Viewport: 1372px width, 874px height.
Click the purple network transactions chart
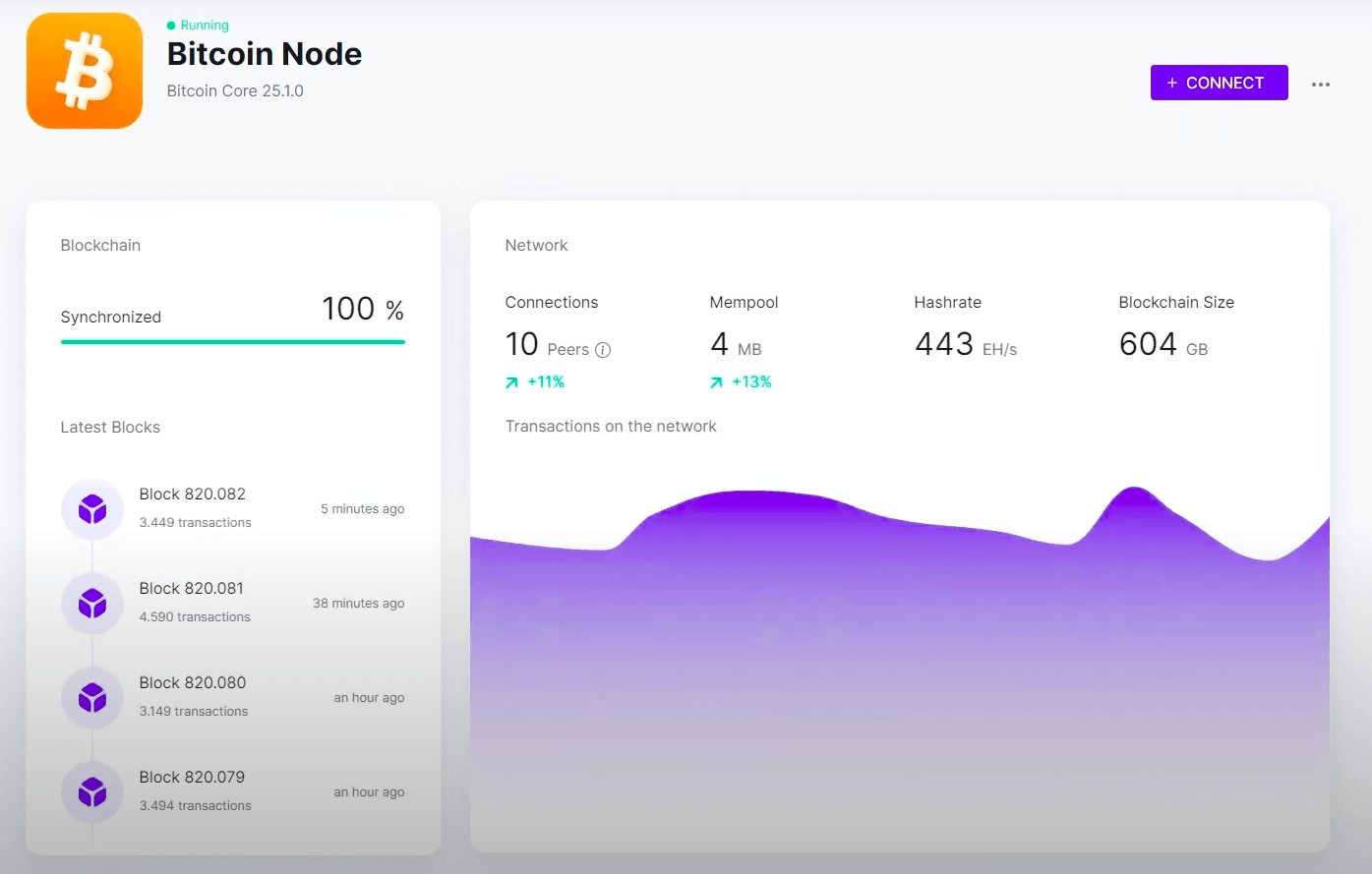tap(900, 669)
